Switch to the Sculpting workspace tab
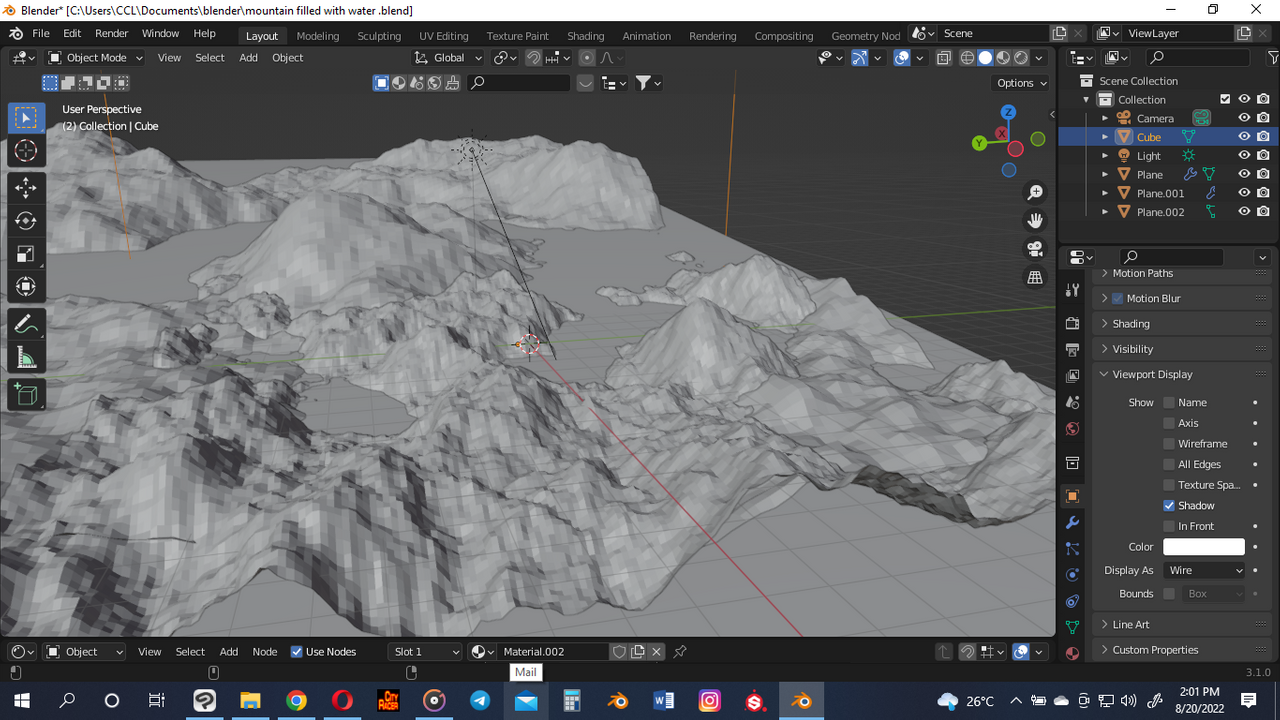 tap(379, 35)
